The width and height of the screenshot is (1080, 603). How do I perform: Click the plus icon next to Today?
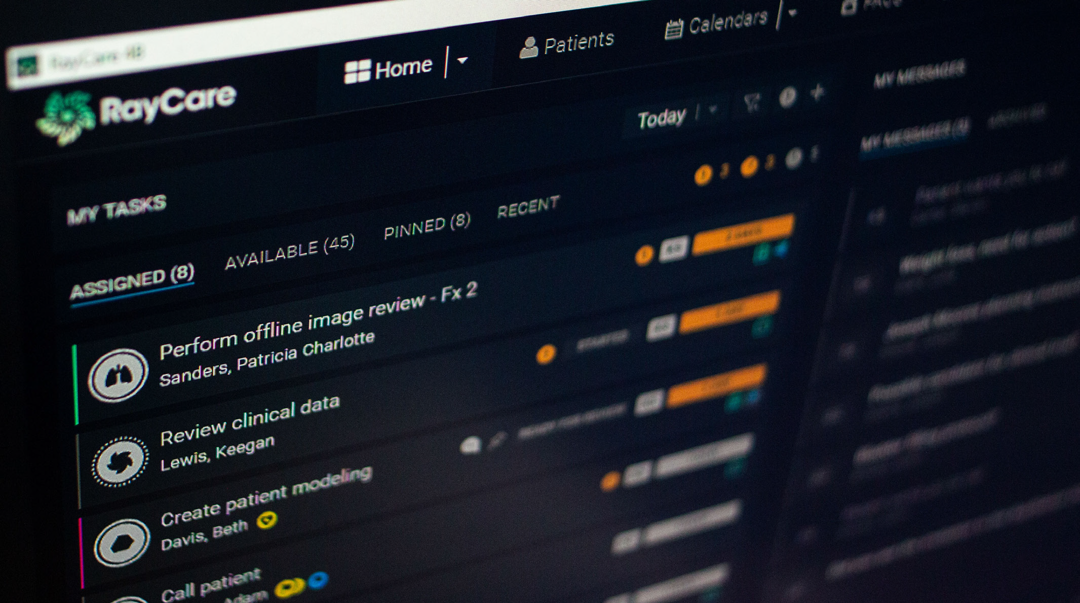pos(817,93)
